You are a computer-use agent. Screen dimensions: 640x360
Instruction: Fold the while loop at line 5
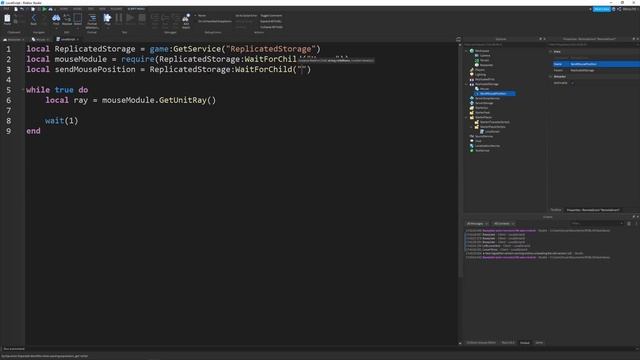[23, 90]
